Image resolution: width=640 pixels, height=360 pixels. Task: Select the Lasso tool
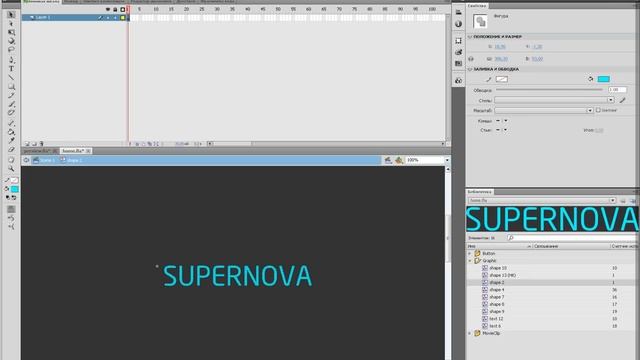click(11, 49)
